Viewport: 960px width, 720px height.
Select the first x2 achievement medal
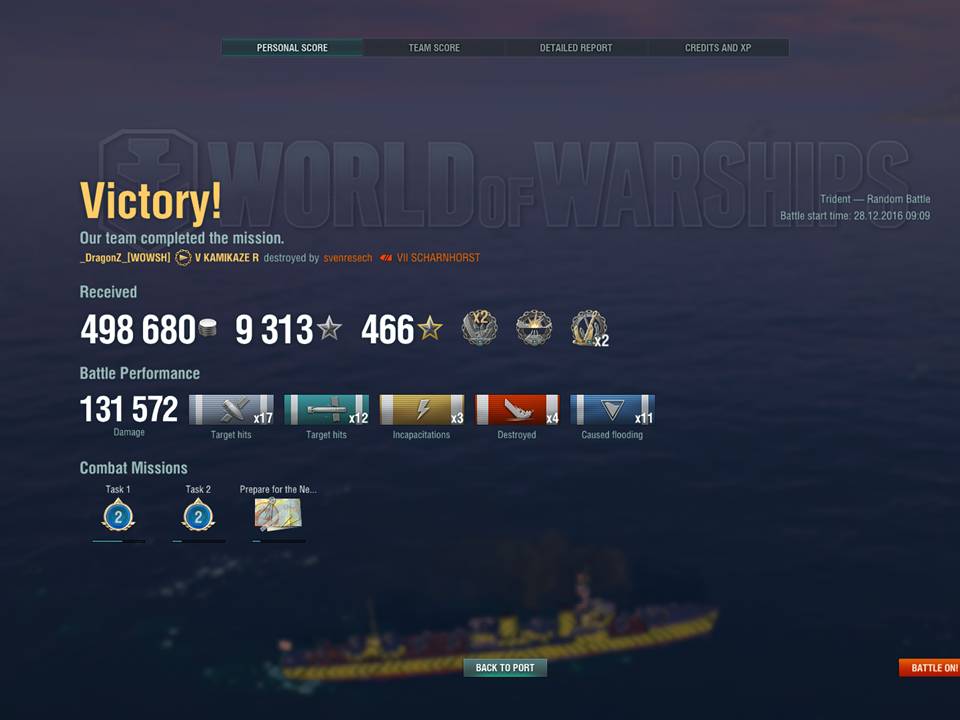coord(479,328)
